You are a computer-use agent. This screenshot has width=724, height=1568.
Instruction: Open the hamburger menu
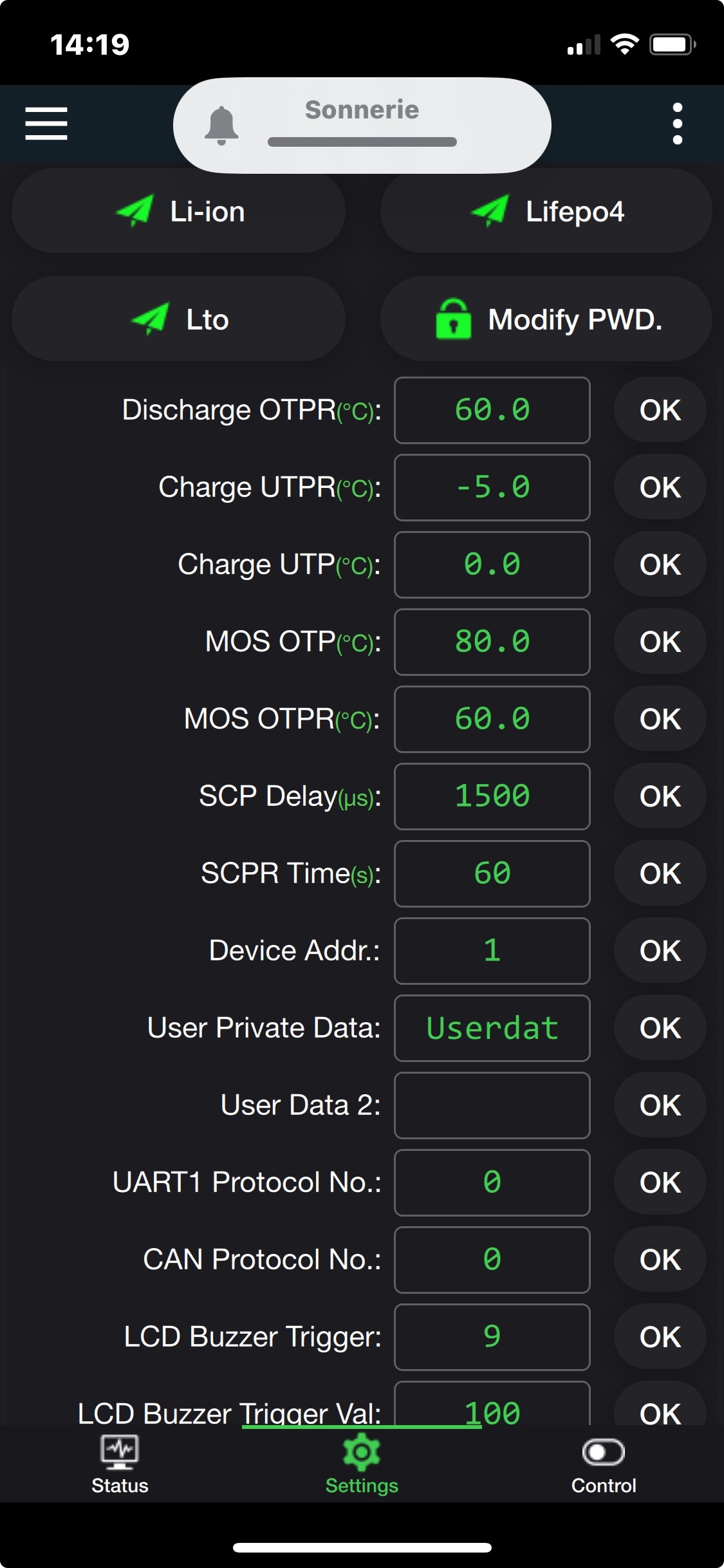46,124
